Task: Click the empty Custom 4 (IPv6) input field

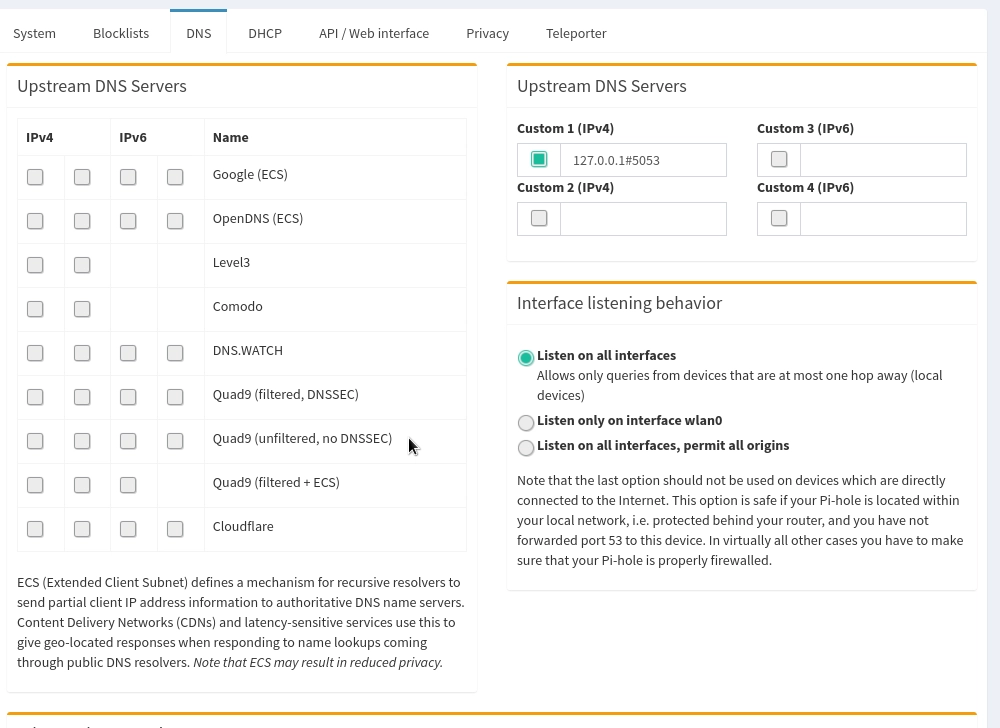Action: [883, 218]
